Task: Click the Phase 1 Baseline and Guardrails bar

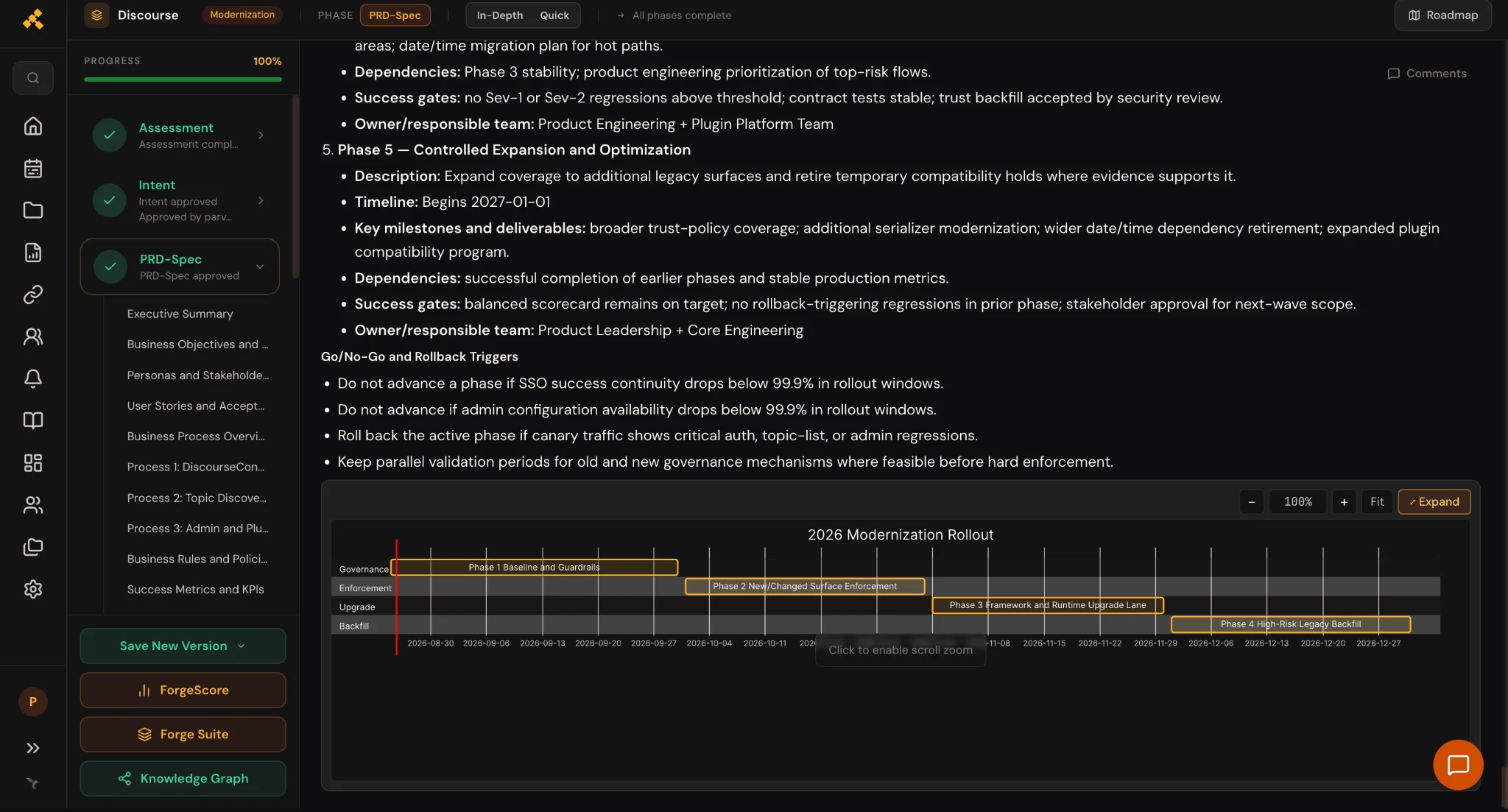Action: click(535, 568)
